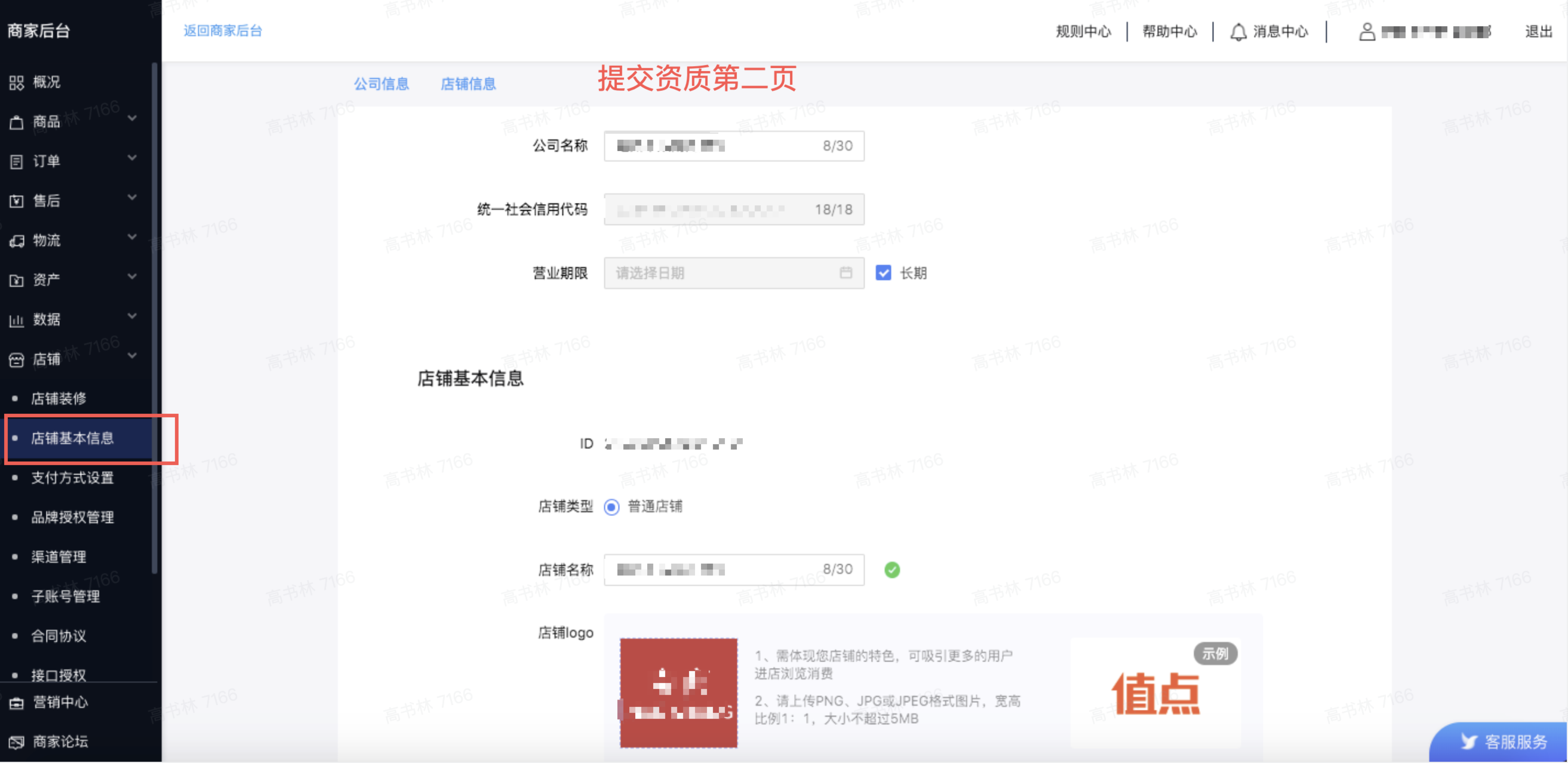Screen dimensions: 1568x763
Task: Click the 退出 logout link
Action: click(x=1539, y=32)
